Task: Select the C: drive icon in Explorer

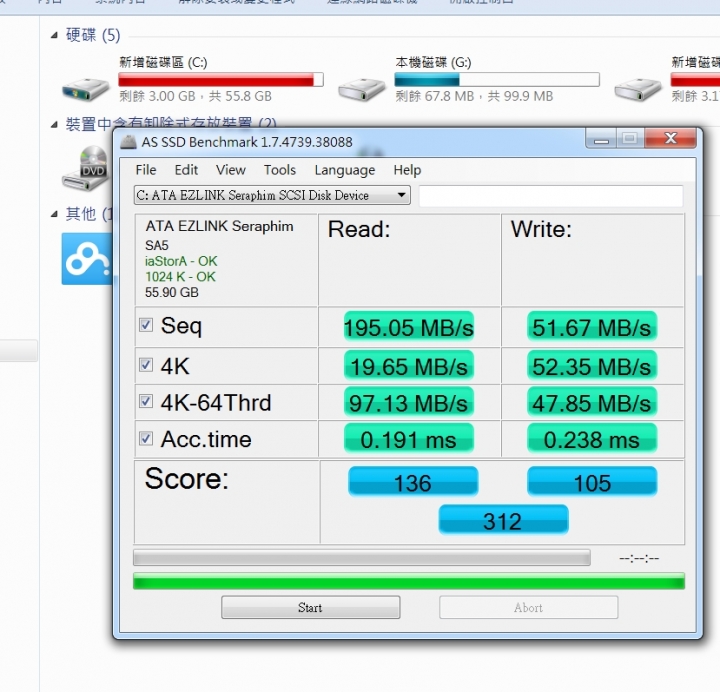Action: point(85,88)
